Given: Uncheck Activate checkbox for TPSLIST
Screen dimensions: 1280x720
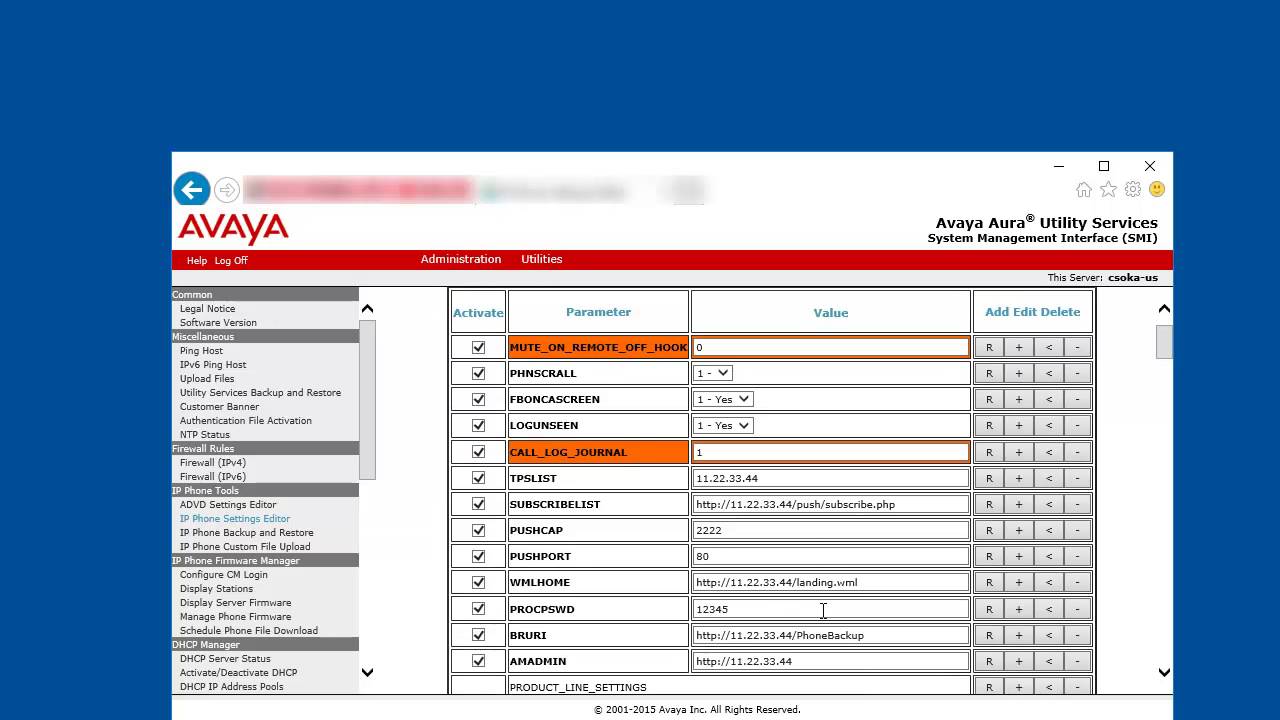Looking at the screenshot, I should pos(478,478).
